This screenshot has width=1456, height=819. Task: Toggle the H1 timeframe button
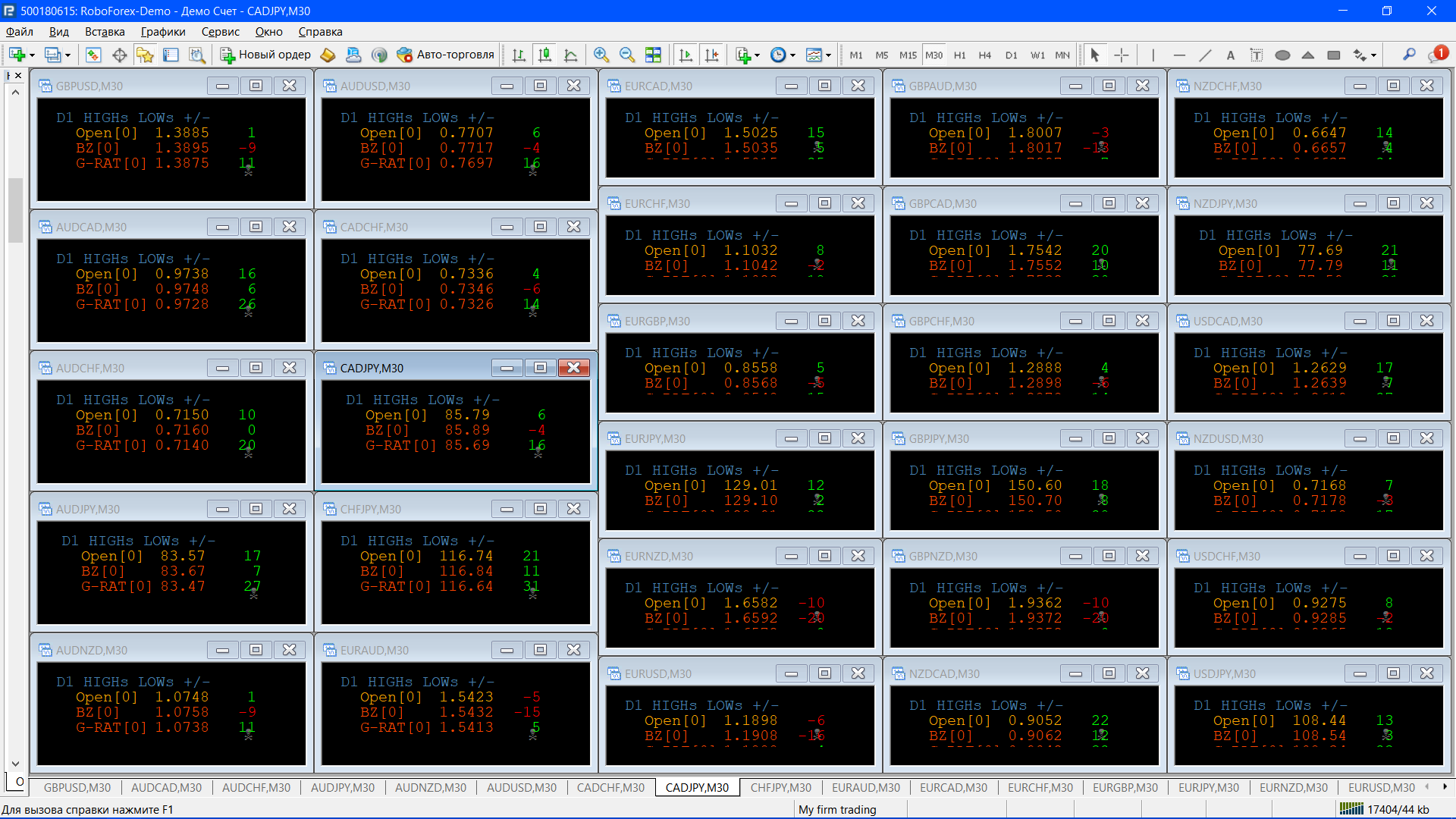click(959, 55)
